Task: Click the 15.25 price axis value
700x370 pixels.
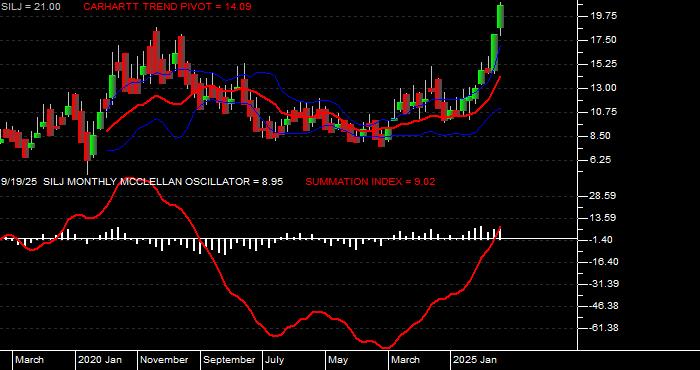Action: click(x=603, y=64)
